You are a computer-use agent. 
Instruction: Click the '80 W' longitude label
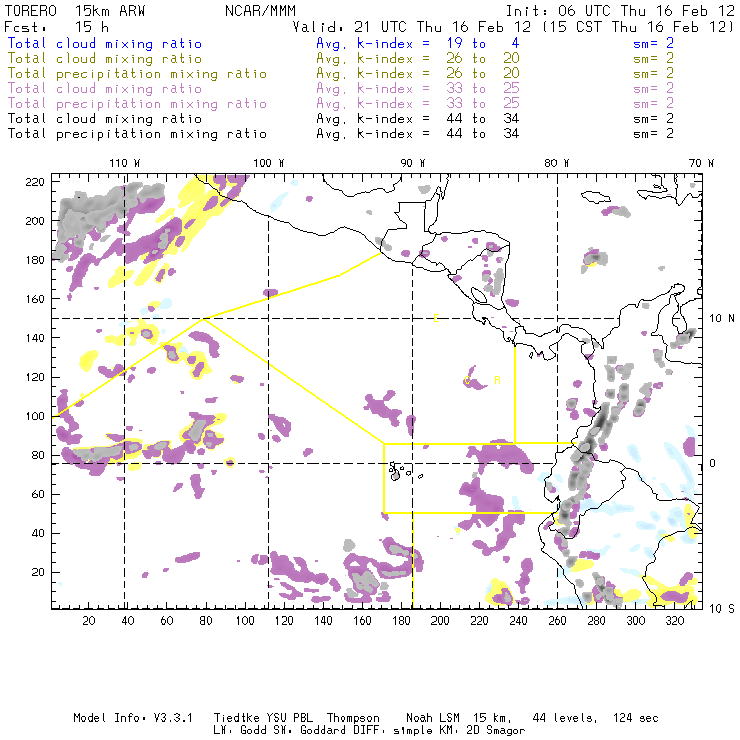click(556, 163)
